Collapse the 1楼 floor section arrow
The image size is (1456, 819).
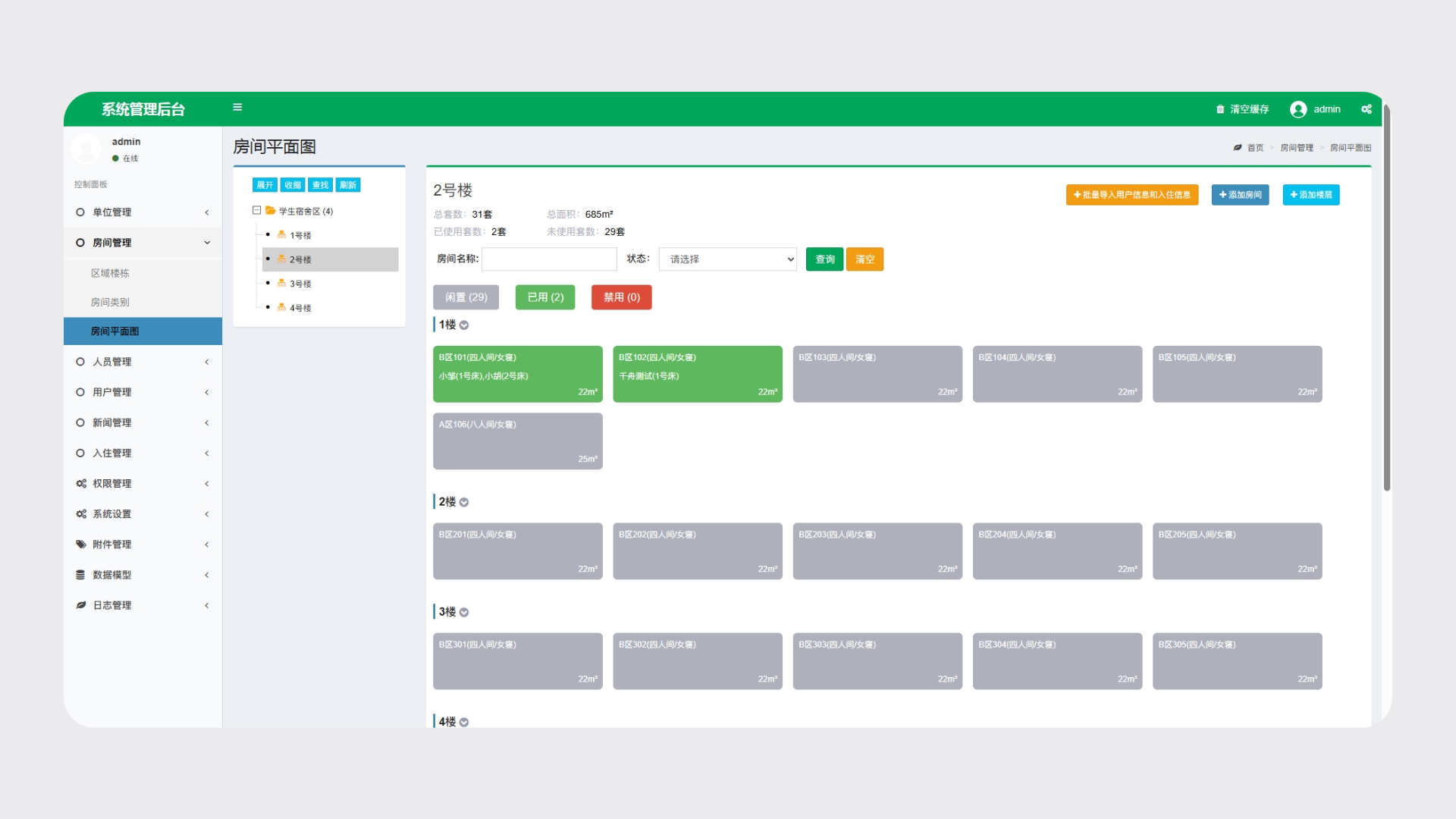[464, 325]
